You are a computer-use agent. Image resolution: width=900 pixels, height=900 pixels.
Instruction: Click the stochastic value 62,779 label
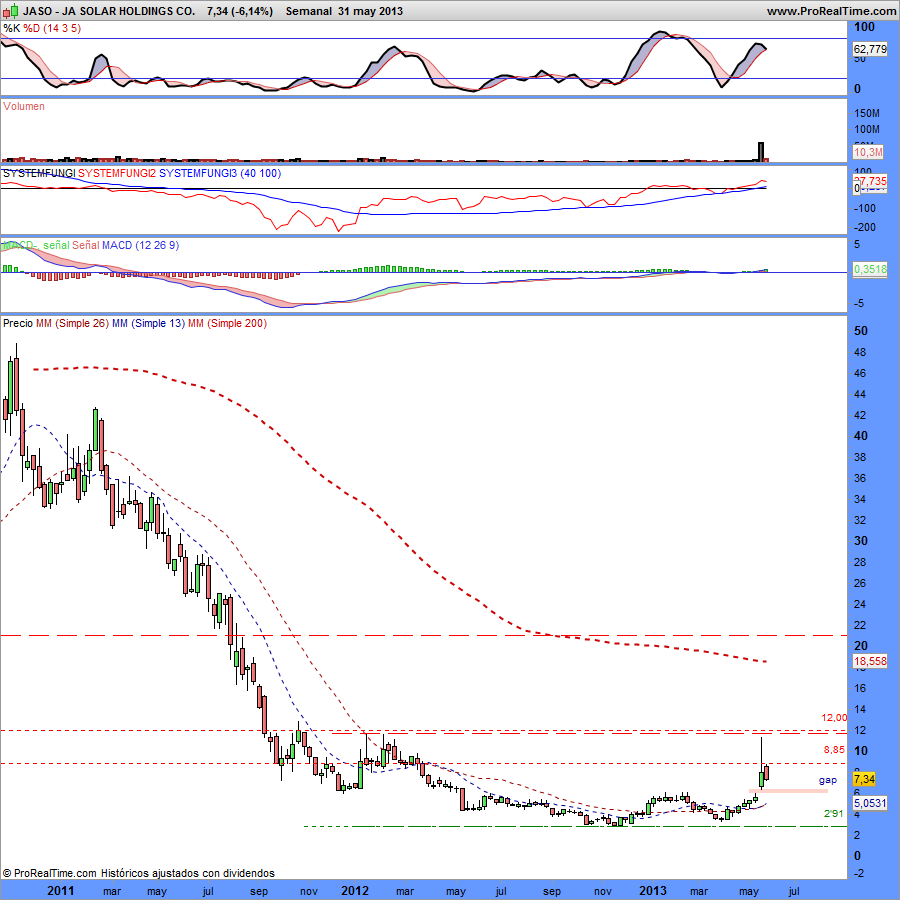tap(870, 49)
